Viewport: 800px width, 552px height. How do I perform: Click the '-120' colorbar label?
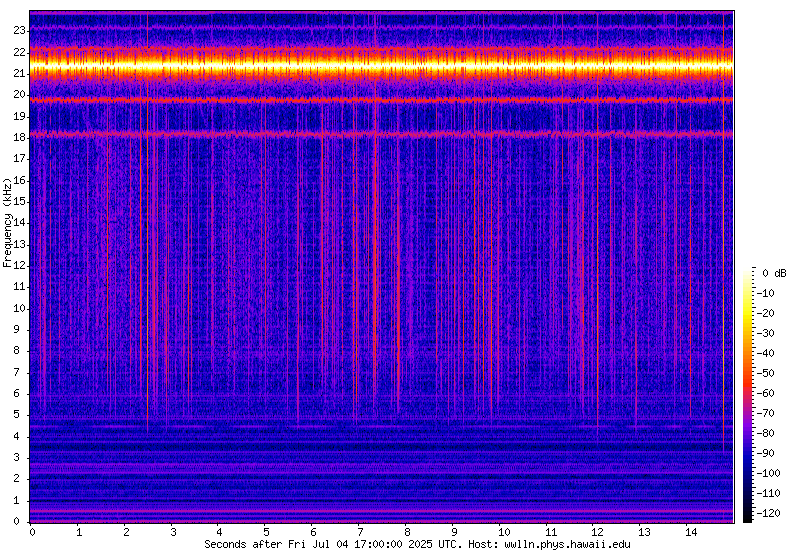click(x=767, y=513)
